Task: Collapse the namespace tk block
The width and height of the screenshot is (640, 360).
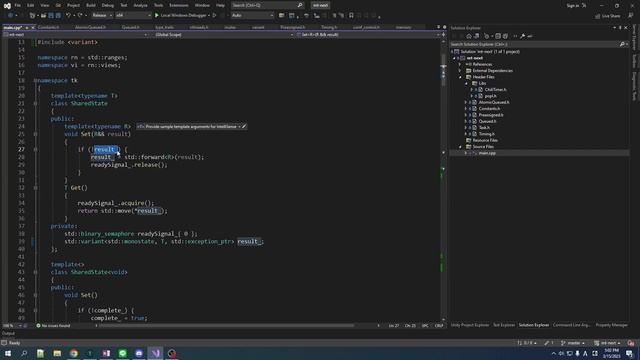Action: 36,80
